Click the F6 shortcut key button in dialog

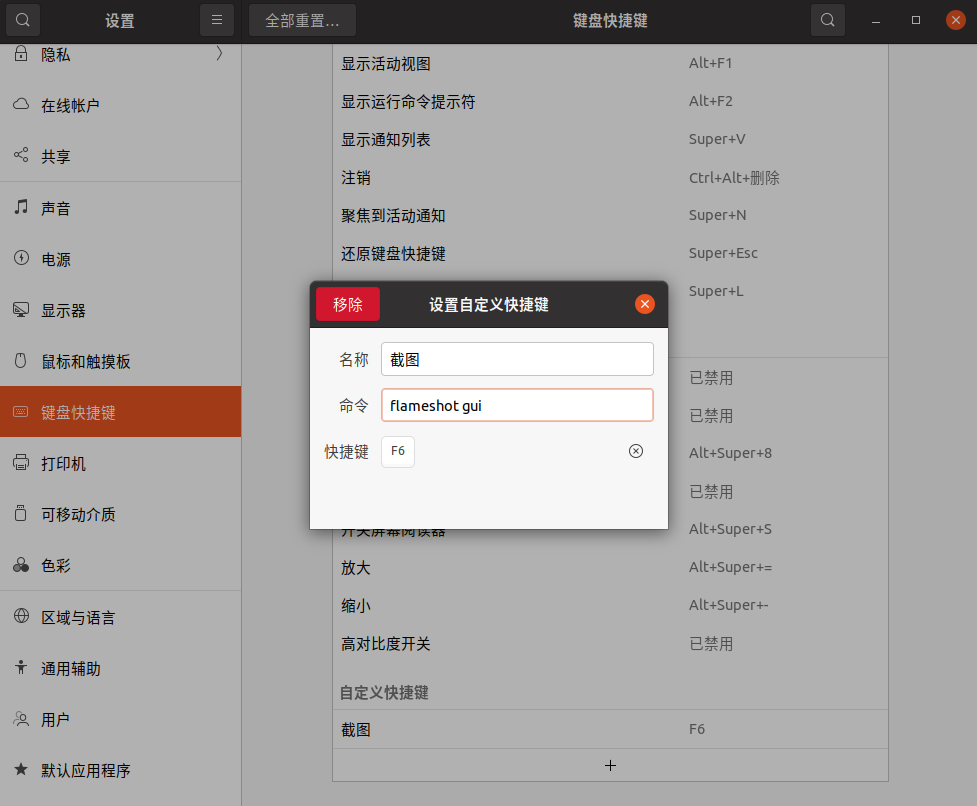398,451
